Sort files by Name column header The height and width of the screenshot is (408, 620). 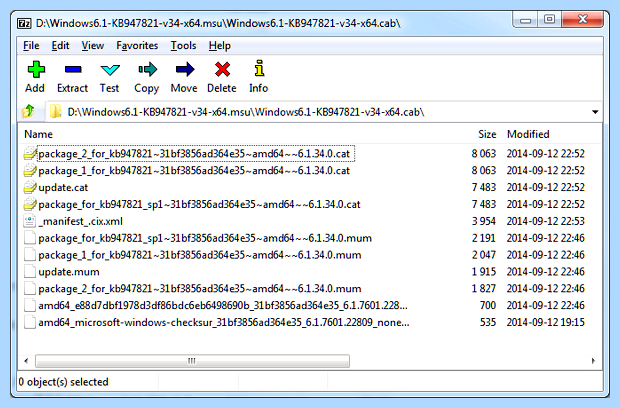[38, 134]
